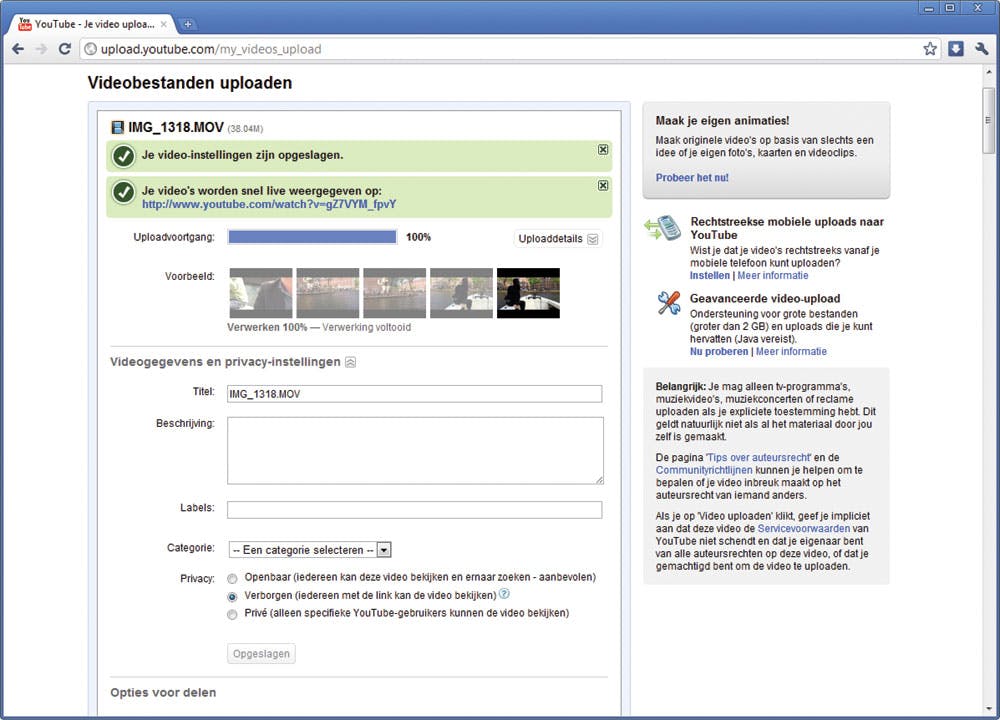Click the help icon next to Verborgen
The width and height of the screenshot is (1000, 720).
[504, 594]
